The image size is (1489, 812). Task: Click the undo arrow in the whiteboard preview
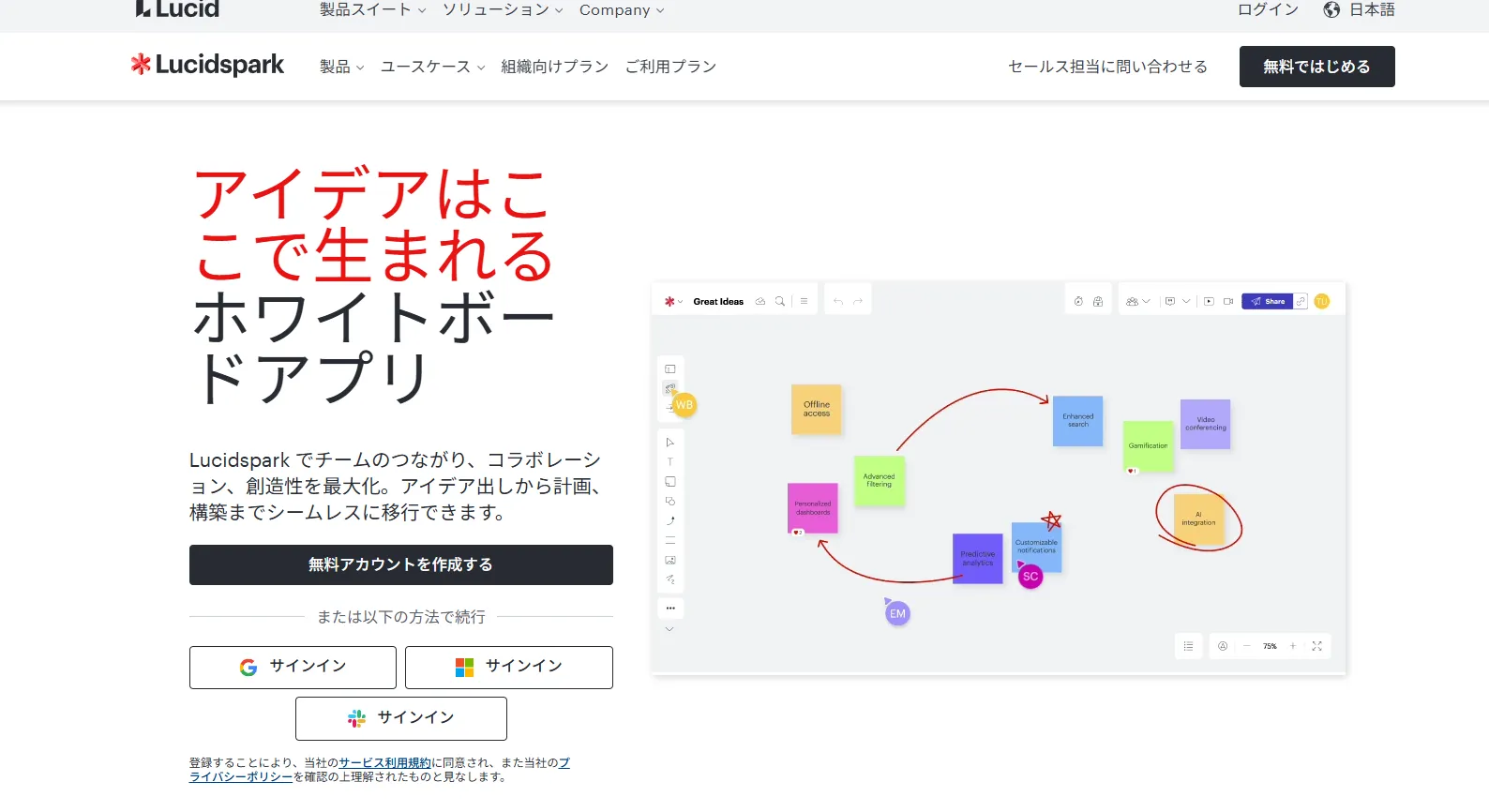[x=838, y=301]
